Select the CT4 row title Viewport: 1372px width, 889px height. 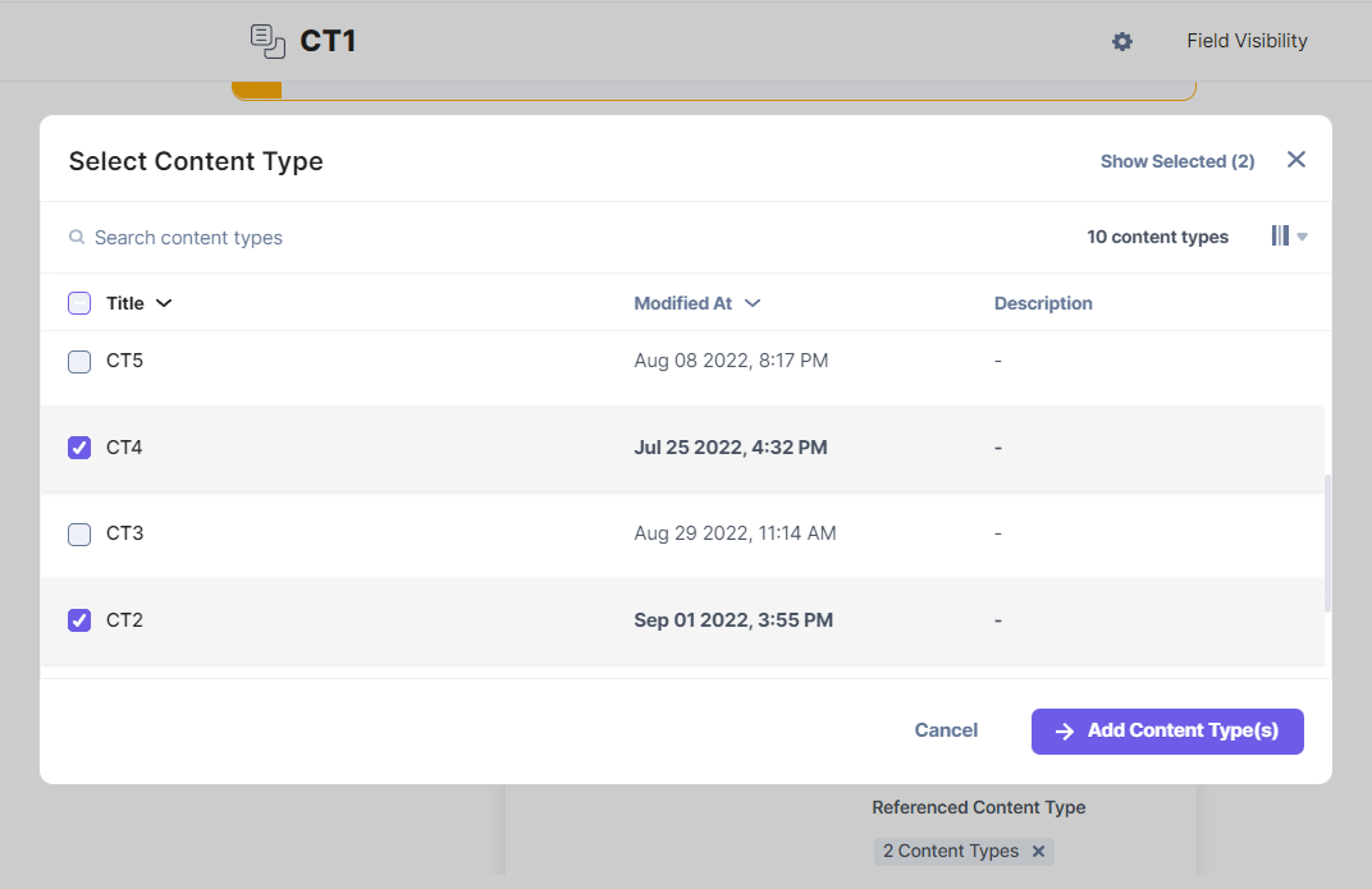[124, 447]
